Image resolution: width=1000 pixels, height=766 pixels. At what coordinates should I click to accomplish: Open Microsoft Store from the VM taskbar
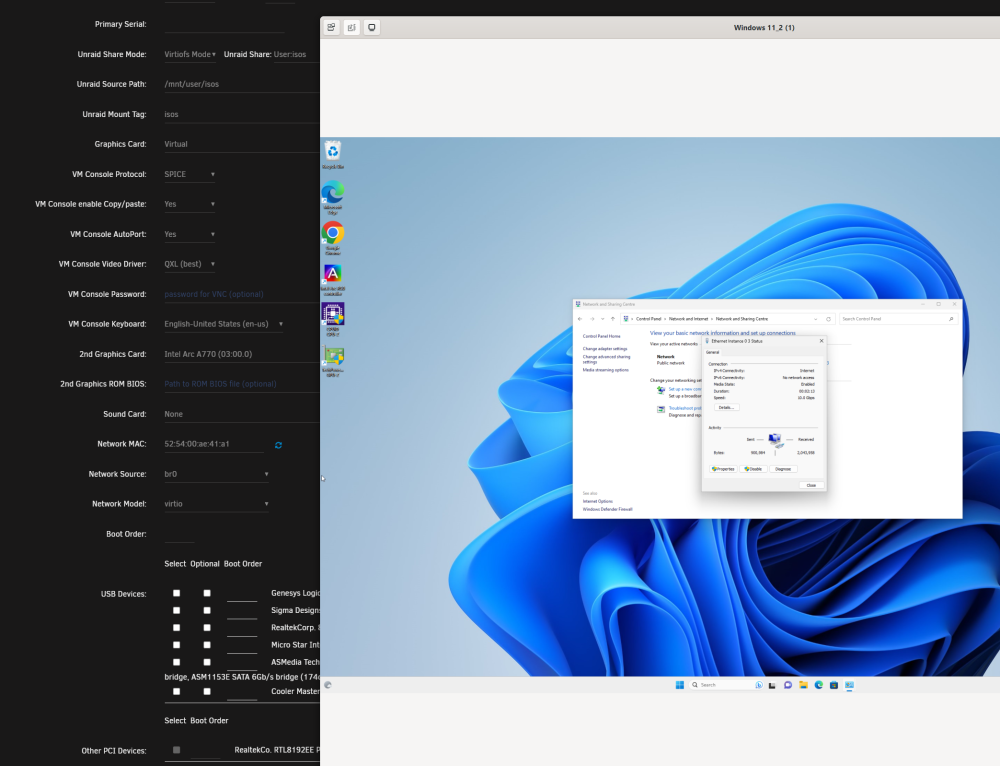click(x=834, y=685)
